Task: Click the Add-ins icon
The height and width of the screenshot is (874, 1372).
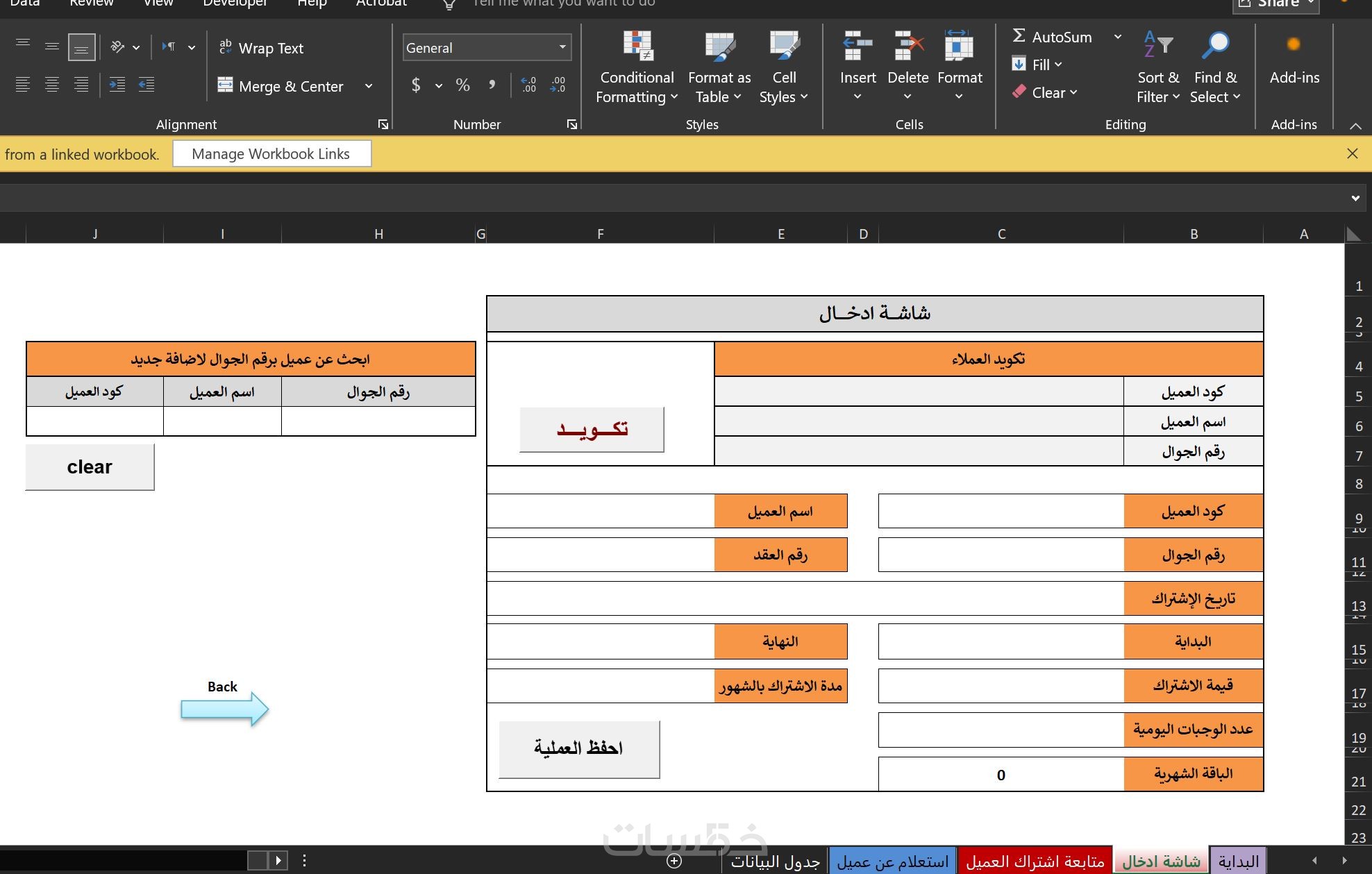Action: click(x=1293, y=46)
